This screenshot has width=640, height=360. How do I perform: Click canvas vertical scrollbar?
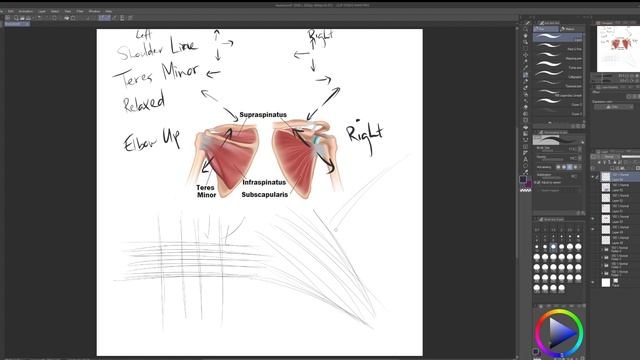[516, 192]
